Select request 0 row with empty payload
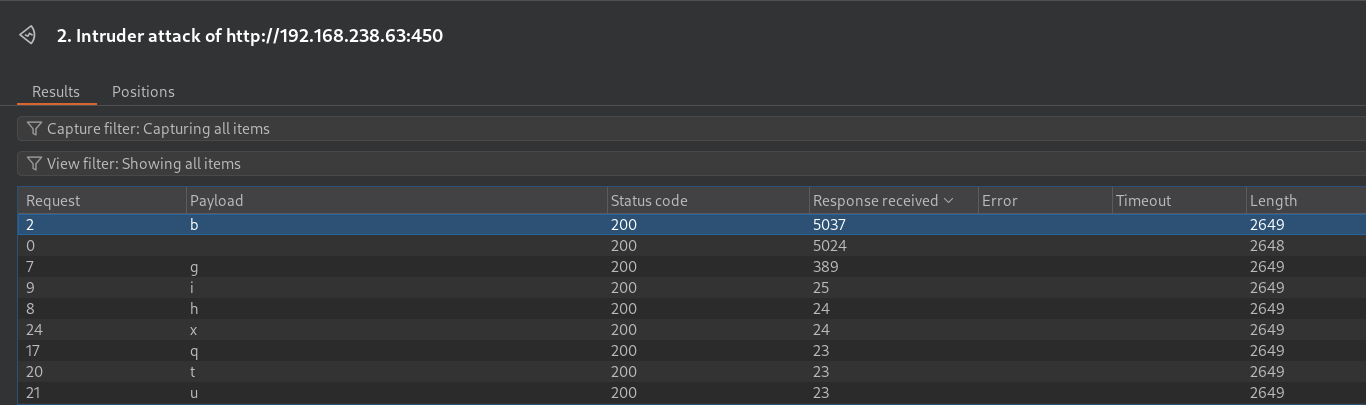 click(692, 246)
